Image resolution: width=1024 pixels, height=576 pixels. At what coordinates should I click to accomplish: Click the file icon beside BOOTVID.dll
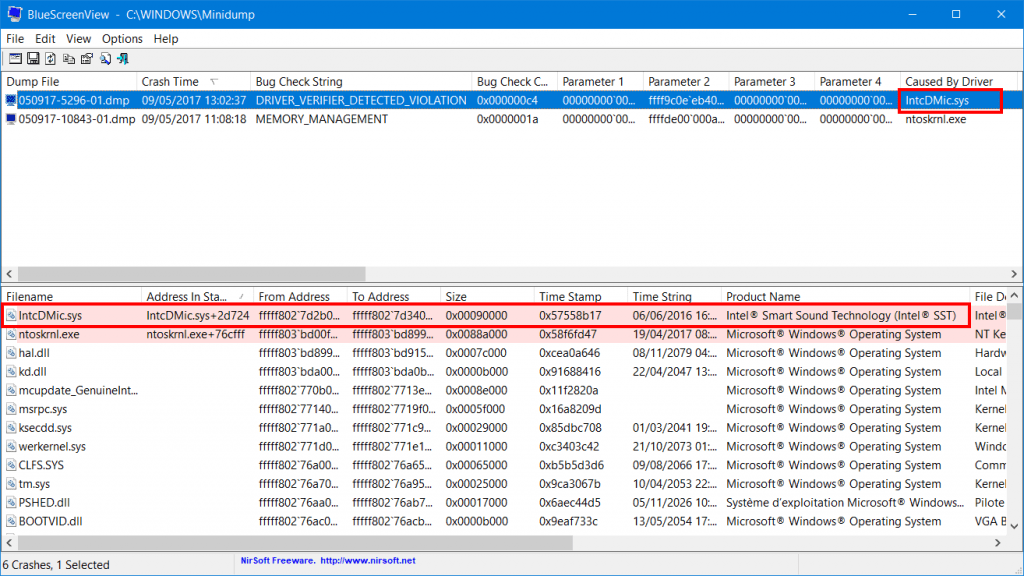click(11, 521)
